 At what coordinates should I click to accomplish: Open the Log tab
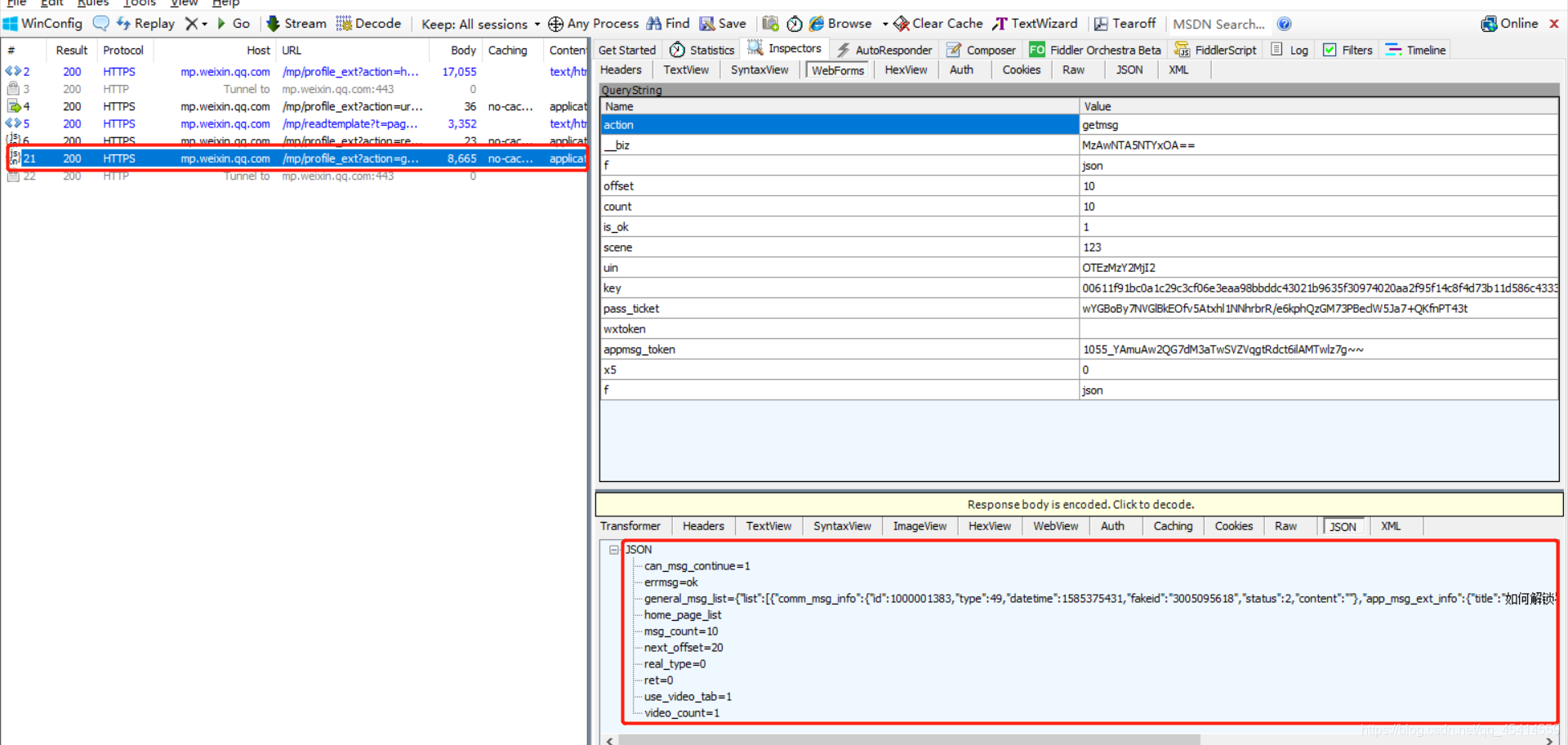(x=1290, y=50)
